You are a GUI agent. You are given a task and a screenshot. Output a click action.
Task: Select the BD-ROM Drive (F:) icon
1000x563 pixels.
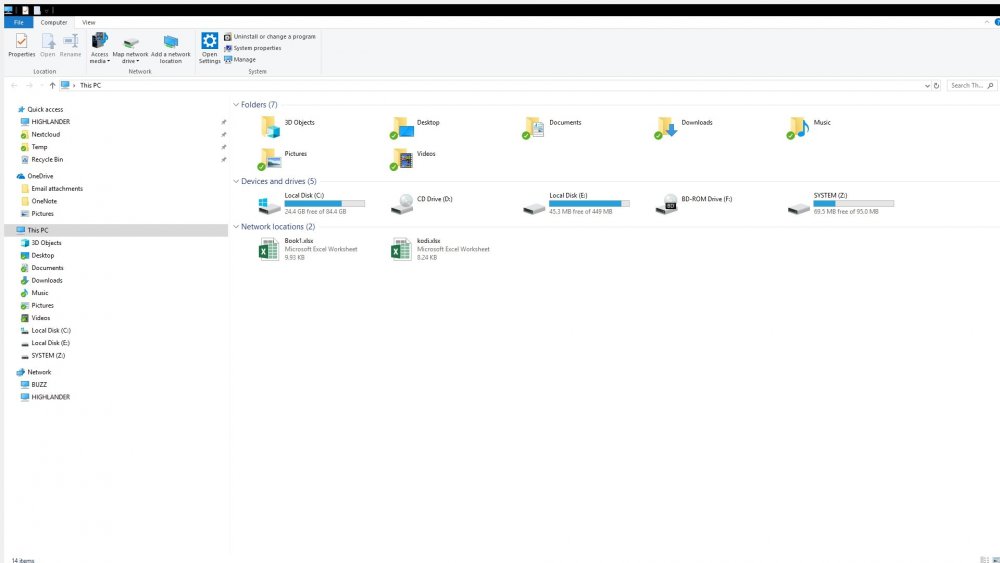point(666,204)
